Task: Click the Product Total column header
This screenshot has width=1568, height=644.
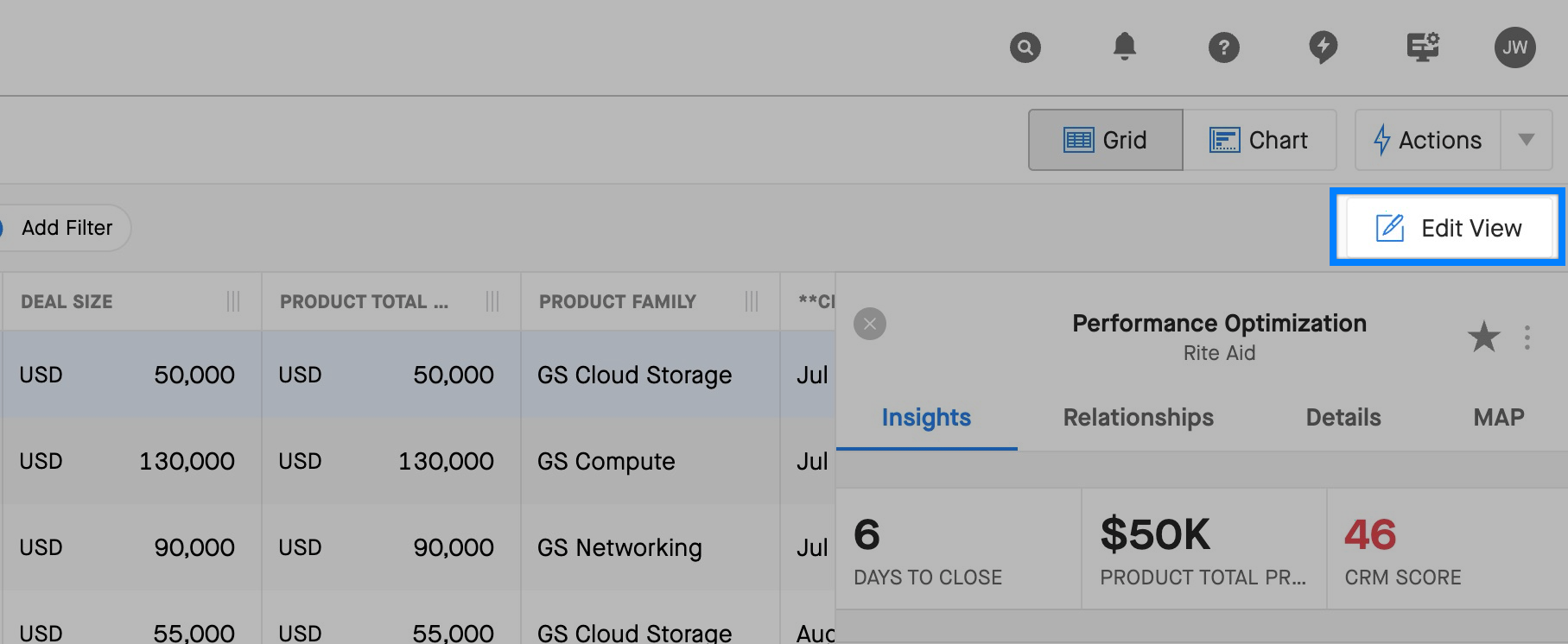Action: pos(364,301)
